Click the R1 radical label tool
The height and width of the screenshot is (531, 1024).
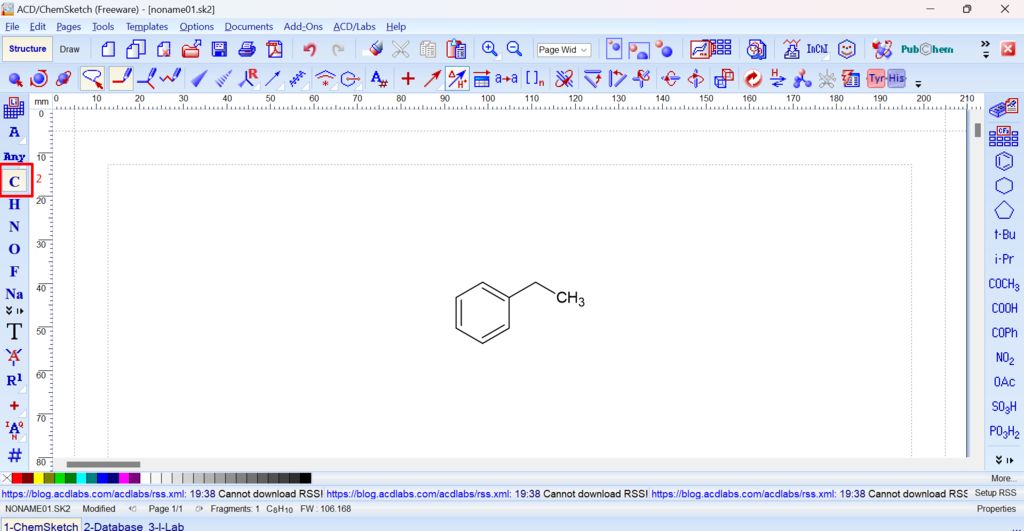(14, 380)
